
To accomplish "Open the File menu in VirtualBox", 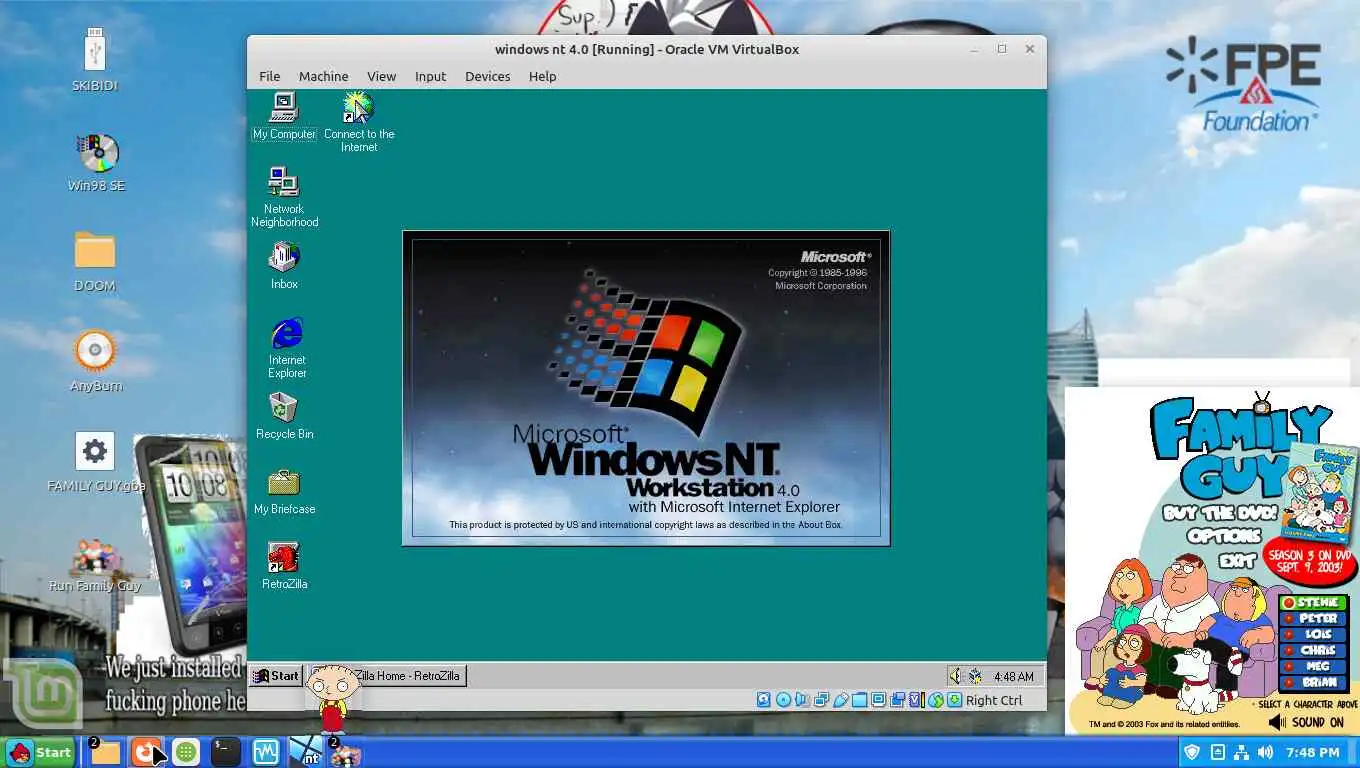I will click(x=270, y=76).
